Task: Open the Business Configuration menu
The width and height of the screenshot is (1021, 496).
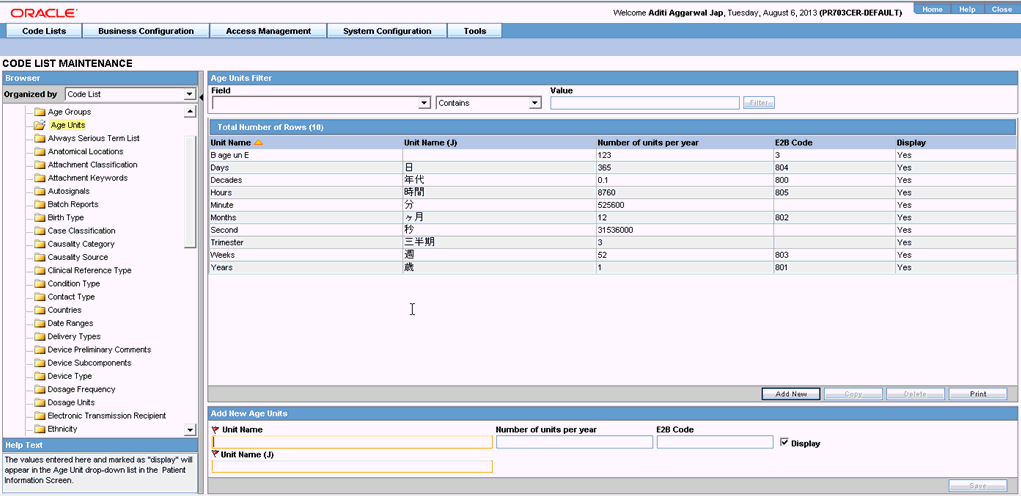Action: [x=146, y=31]
